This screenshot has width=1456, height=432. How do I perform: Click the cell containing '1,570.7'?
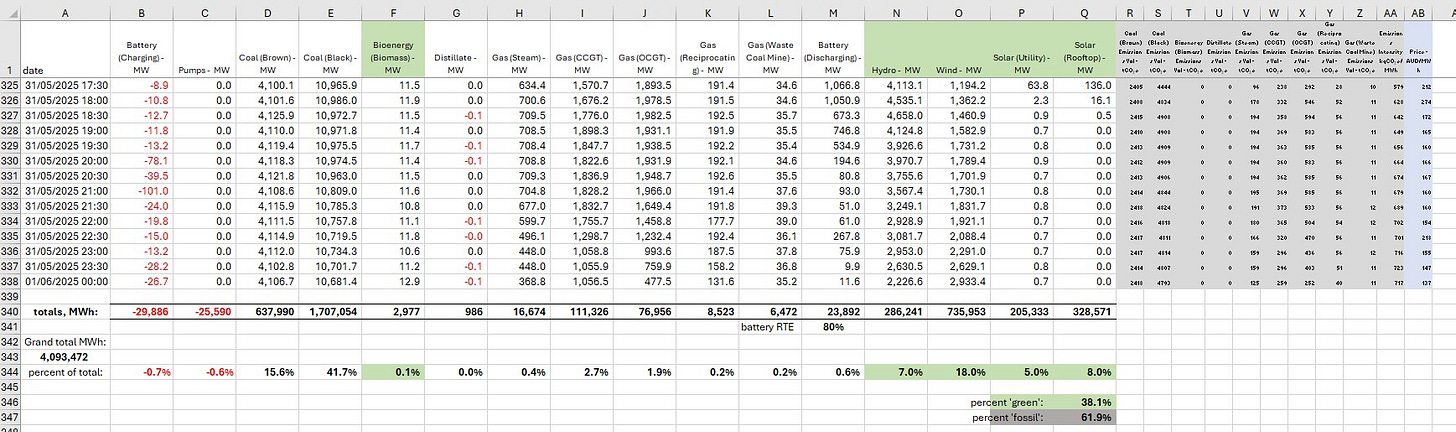582,86
